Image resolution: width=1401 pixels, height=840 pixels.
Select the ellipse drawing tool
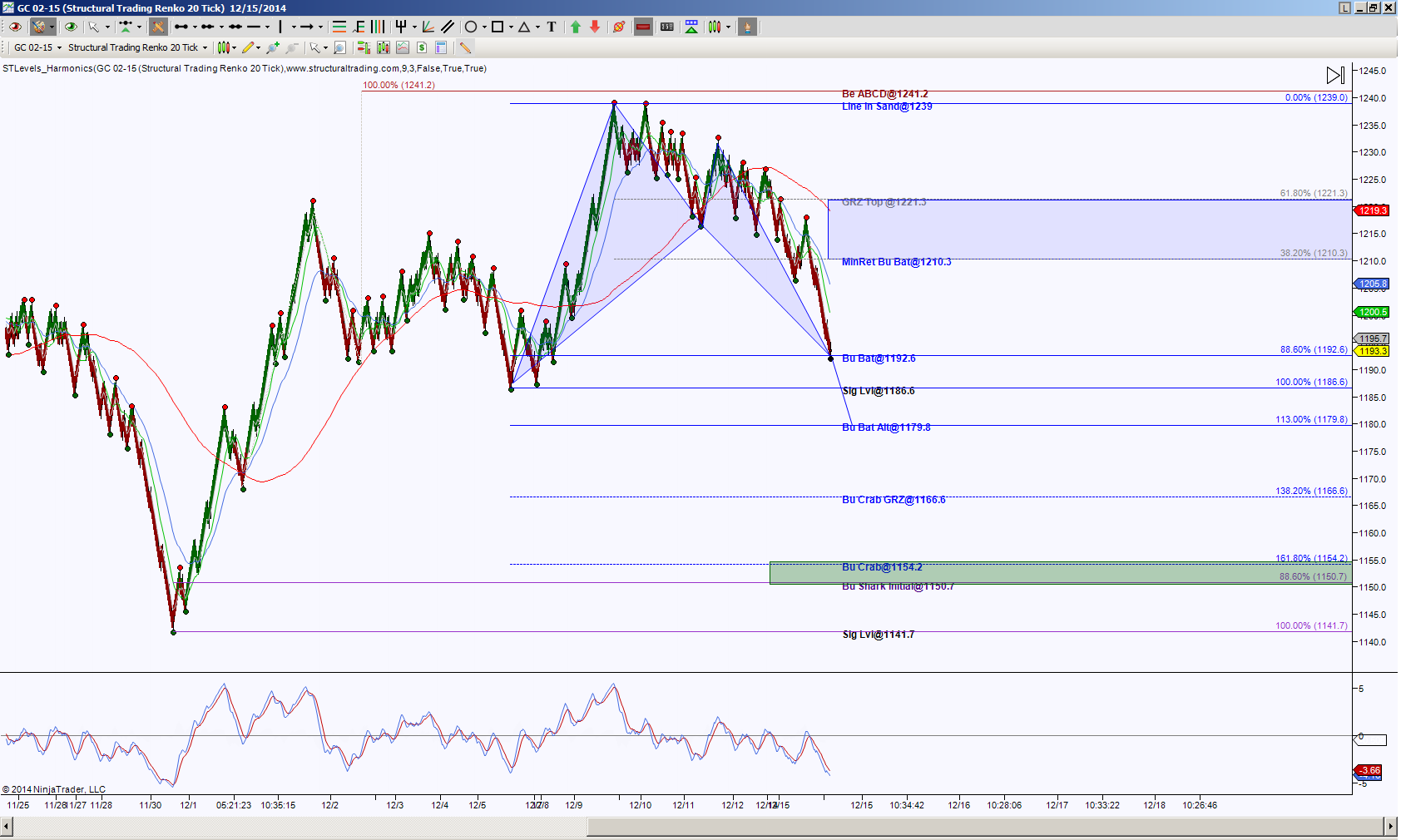[471, 27]
